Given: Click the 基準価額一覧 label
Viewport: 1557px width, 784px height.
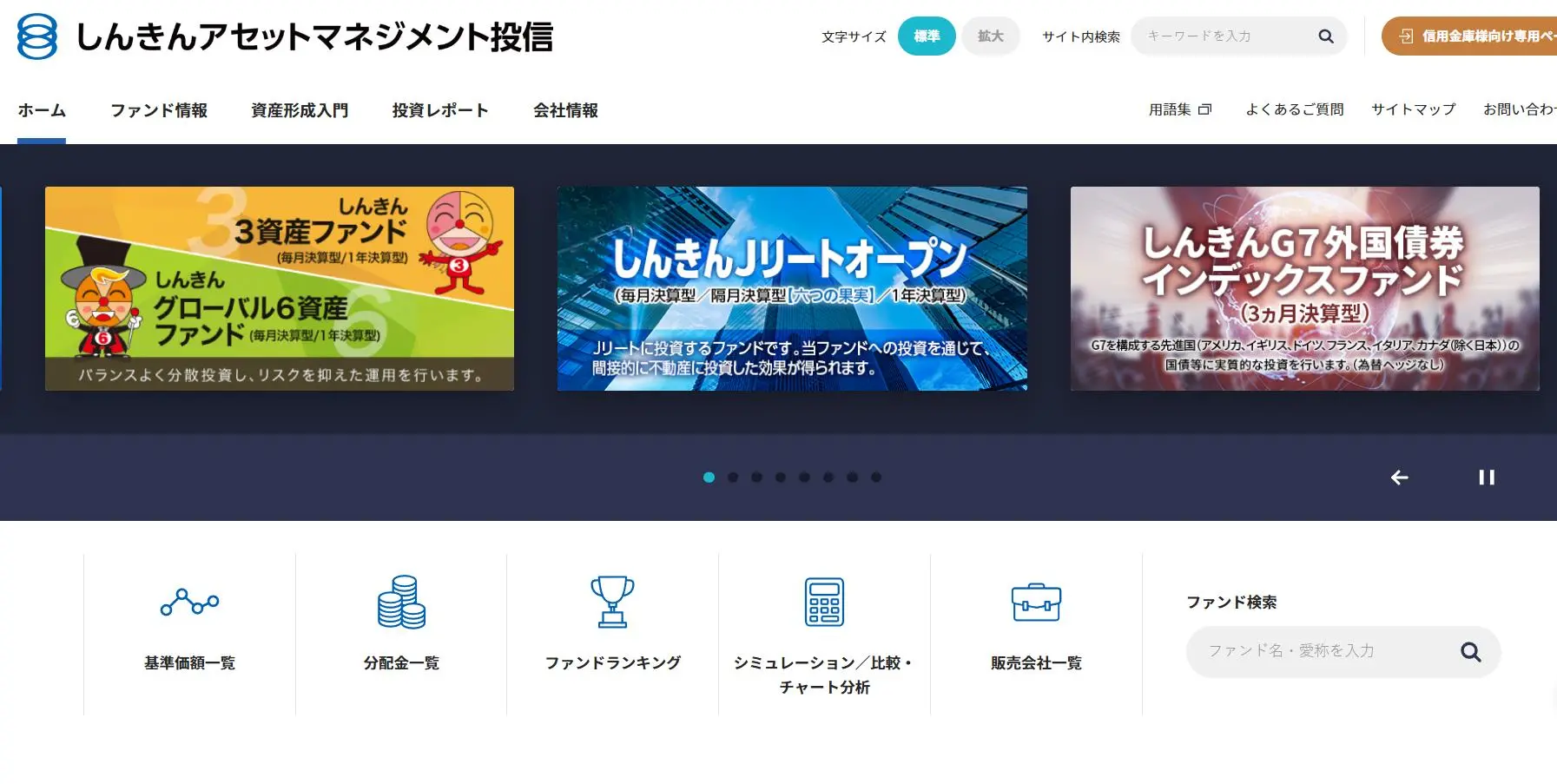Looking at the screenshot, I should tap(189, 663).
